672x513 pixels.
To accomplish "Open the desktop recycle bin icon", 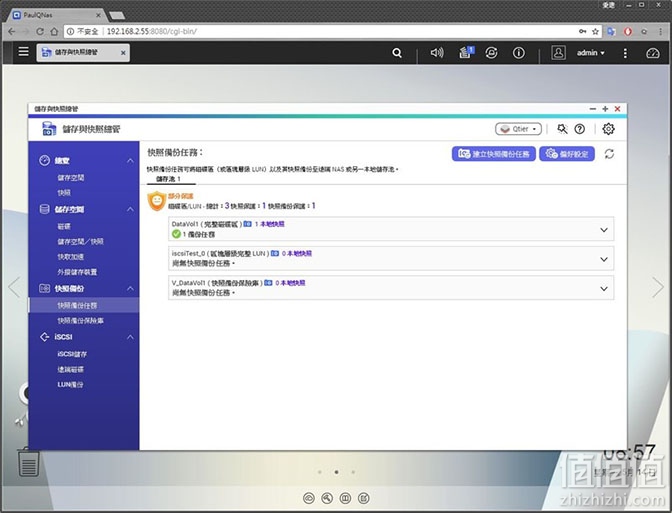I will coord(29,462).
